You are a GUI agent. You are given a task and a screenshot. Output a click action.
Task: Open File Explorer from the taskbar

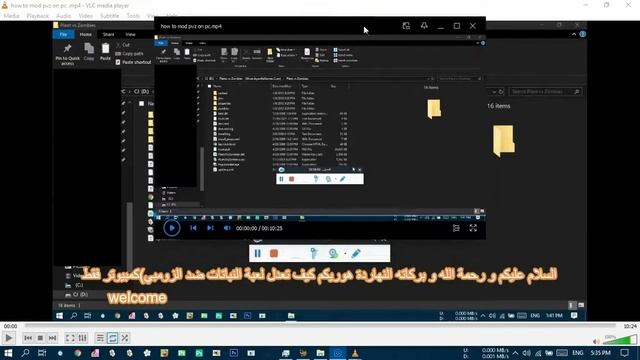click(x=320, y=353)
